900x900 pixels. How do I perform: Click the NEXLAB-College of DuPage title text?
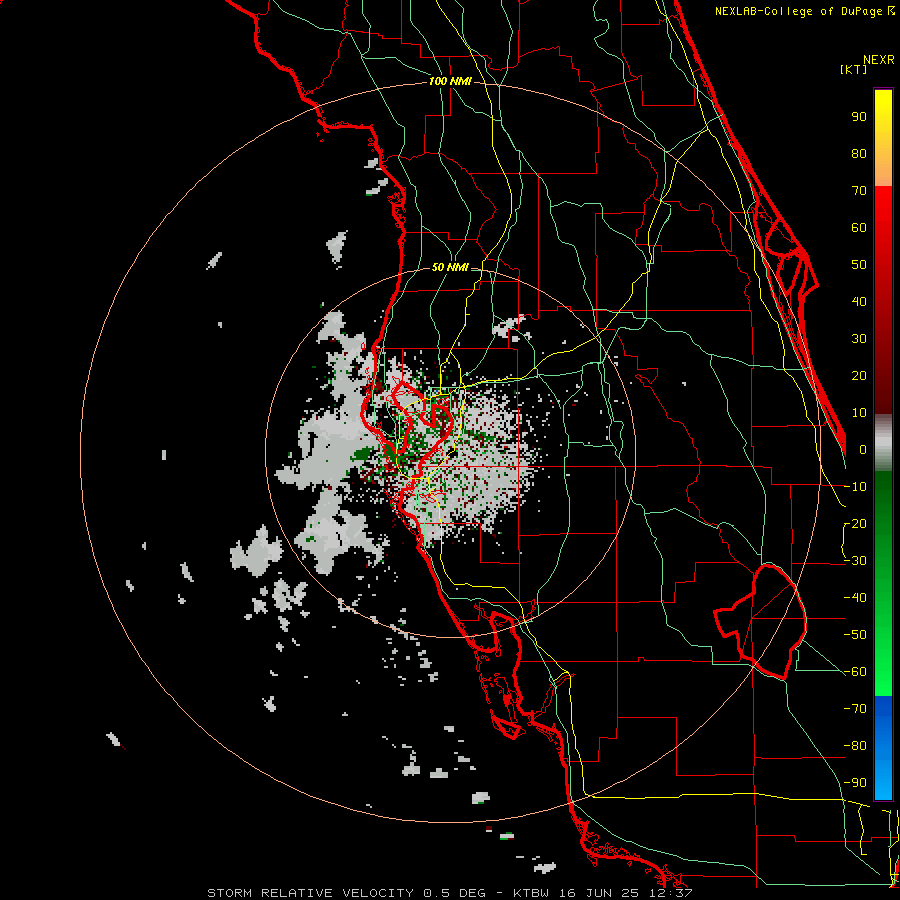coord(798,11)
